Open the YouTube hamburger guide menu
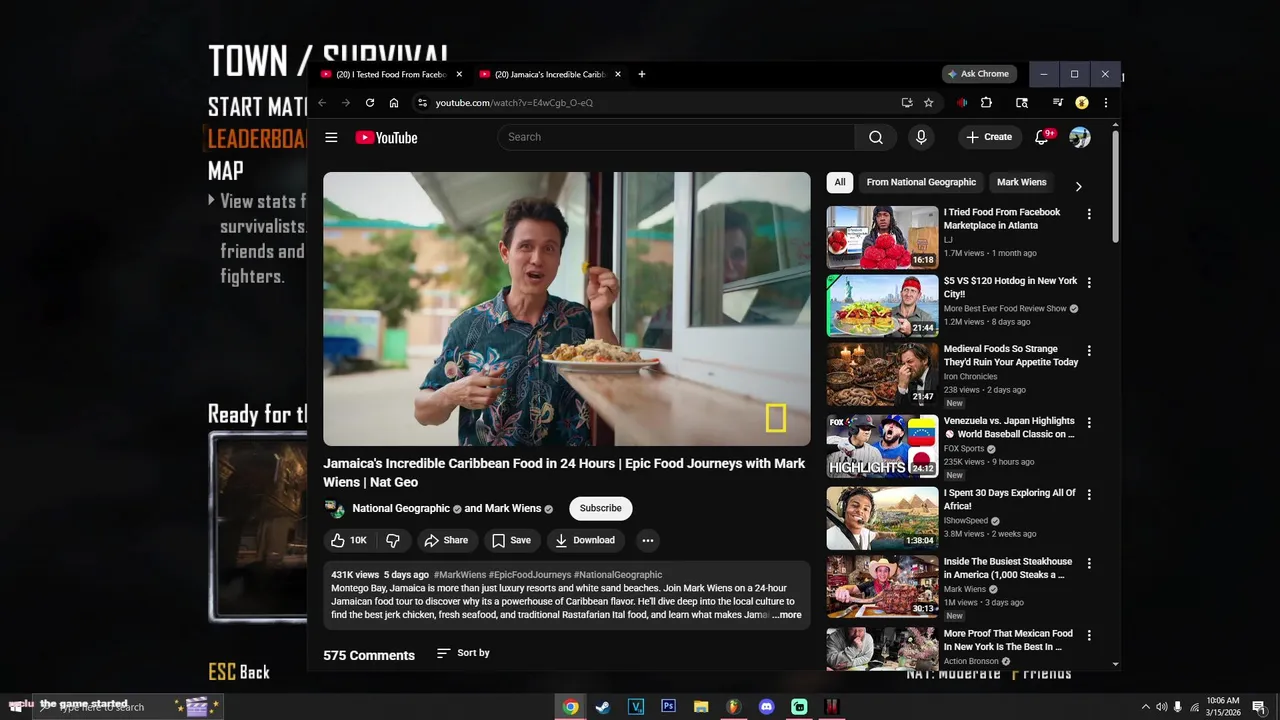 [331, 138]
